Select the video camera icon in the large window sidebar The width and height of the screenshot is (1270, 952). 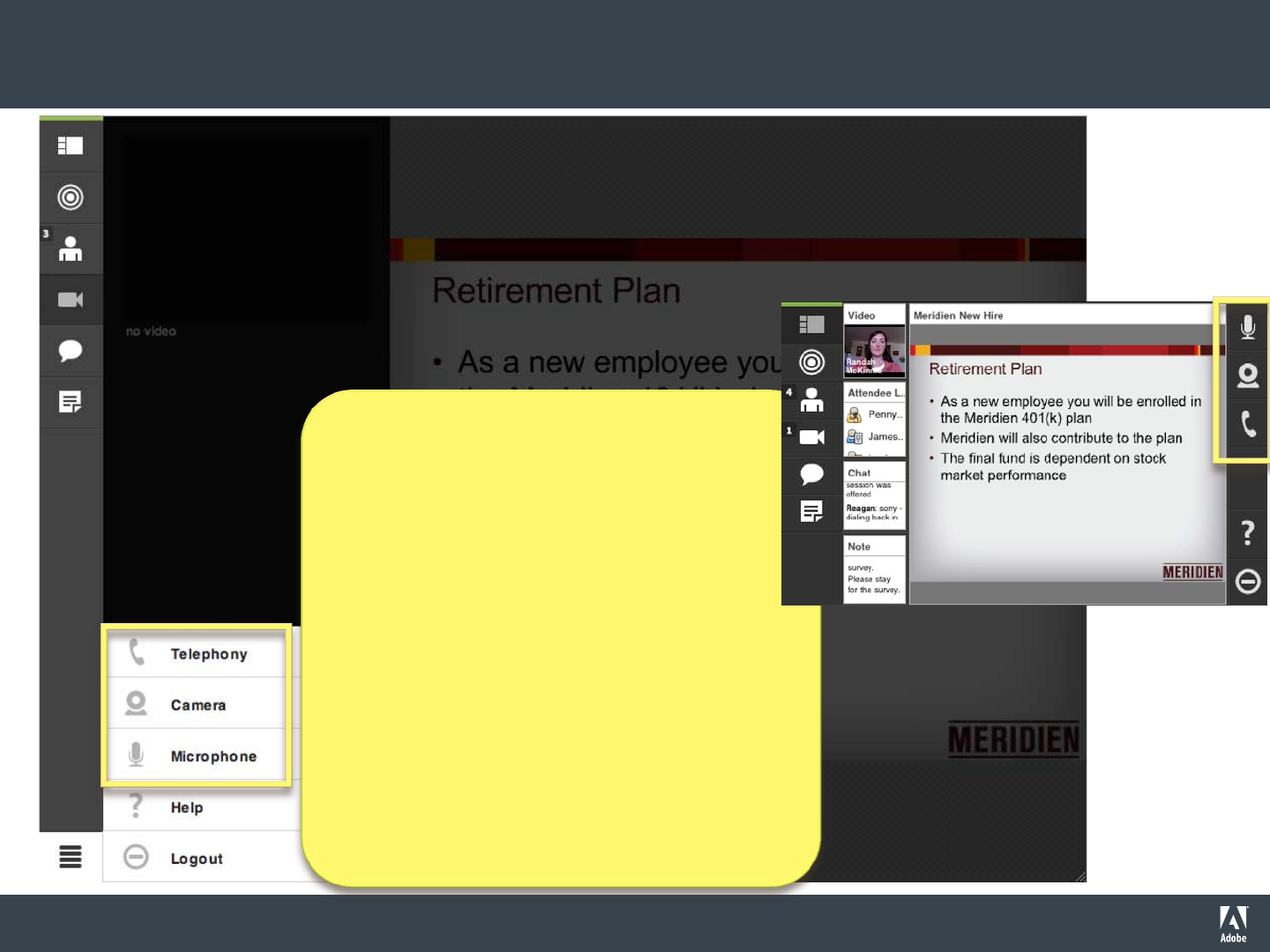click(x=71, y=300)
